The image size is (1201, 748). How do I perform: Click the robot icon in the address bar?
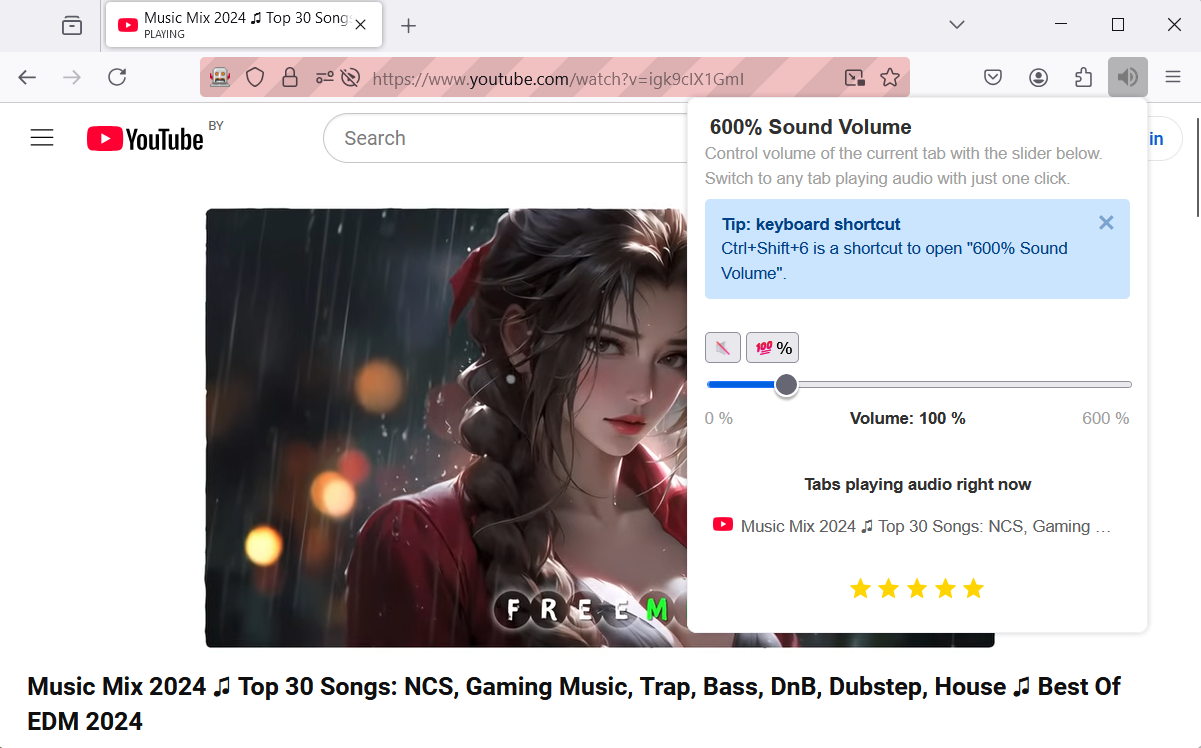220,77
